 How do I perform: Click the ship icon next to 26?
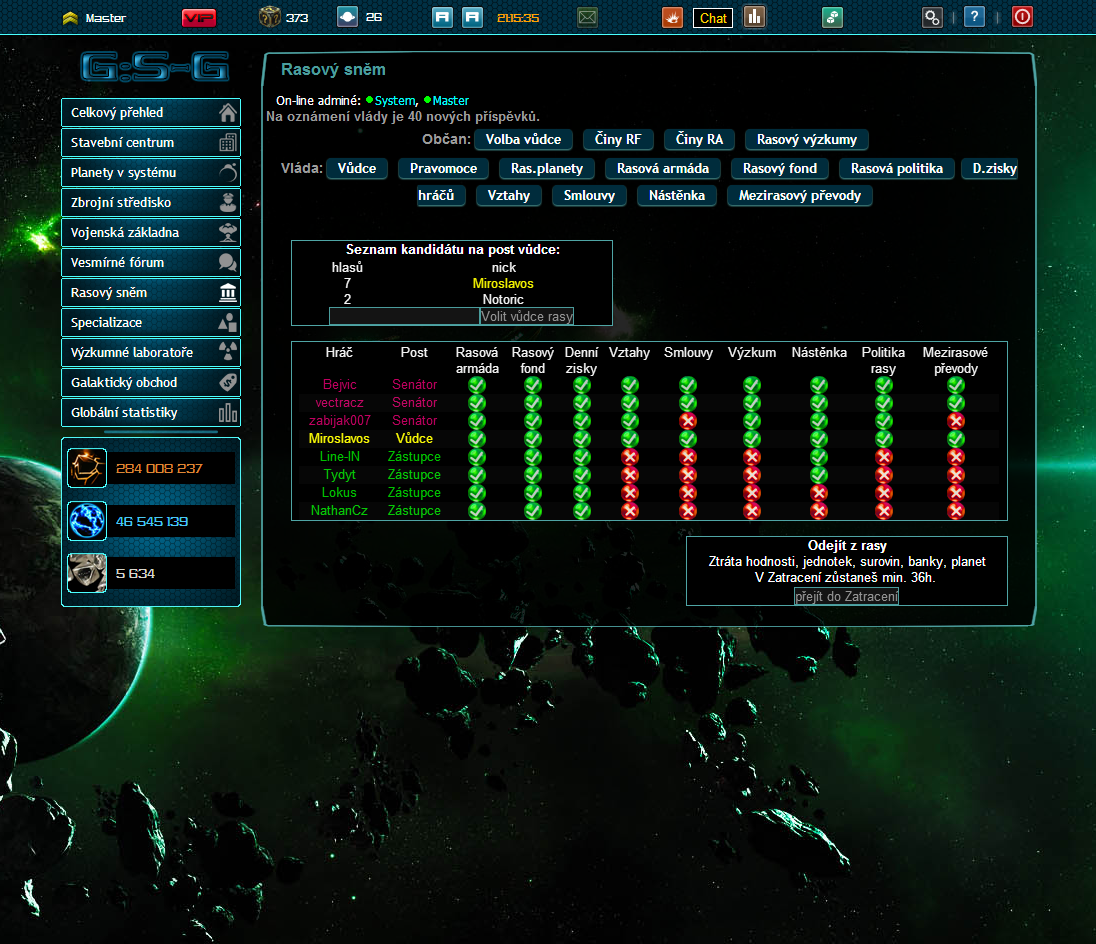(x=347, y=17)
